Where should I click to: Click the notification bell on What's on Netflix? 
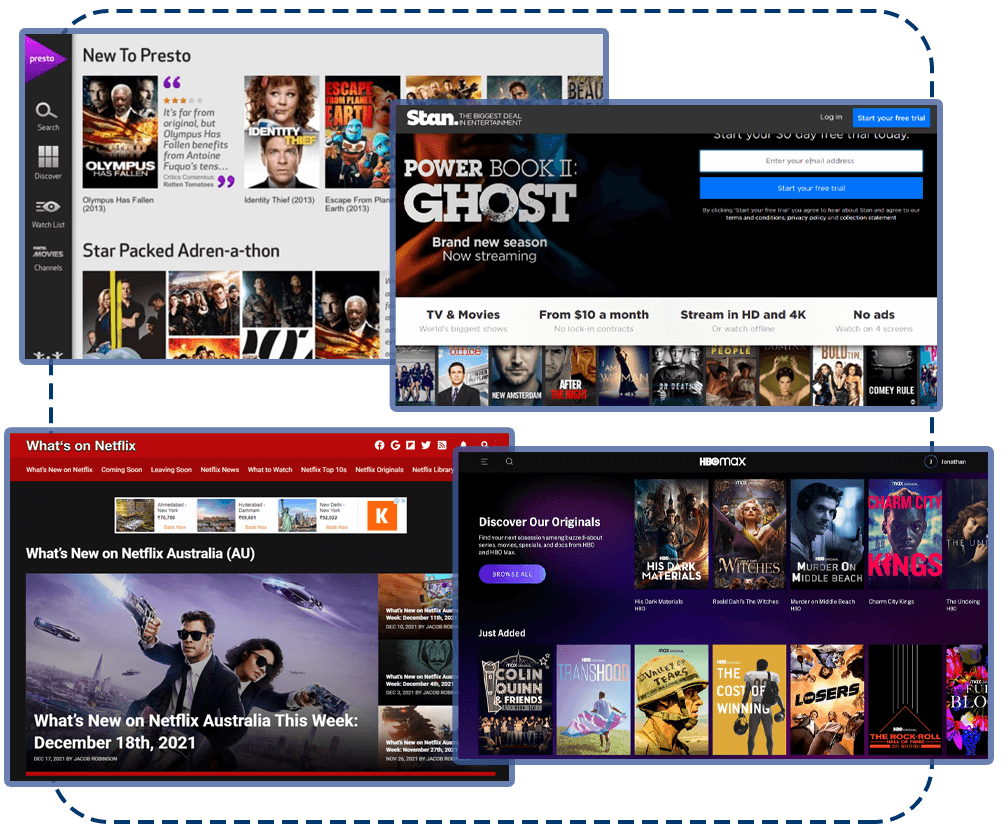[x=464, y=445]
